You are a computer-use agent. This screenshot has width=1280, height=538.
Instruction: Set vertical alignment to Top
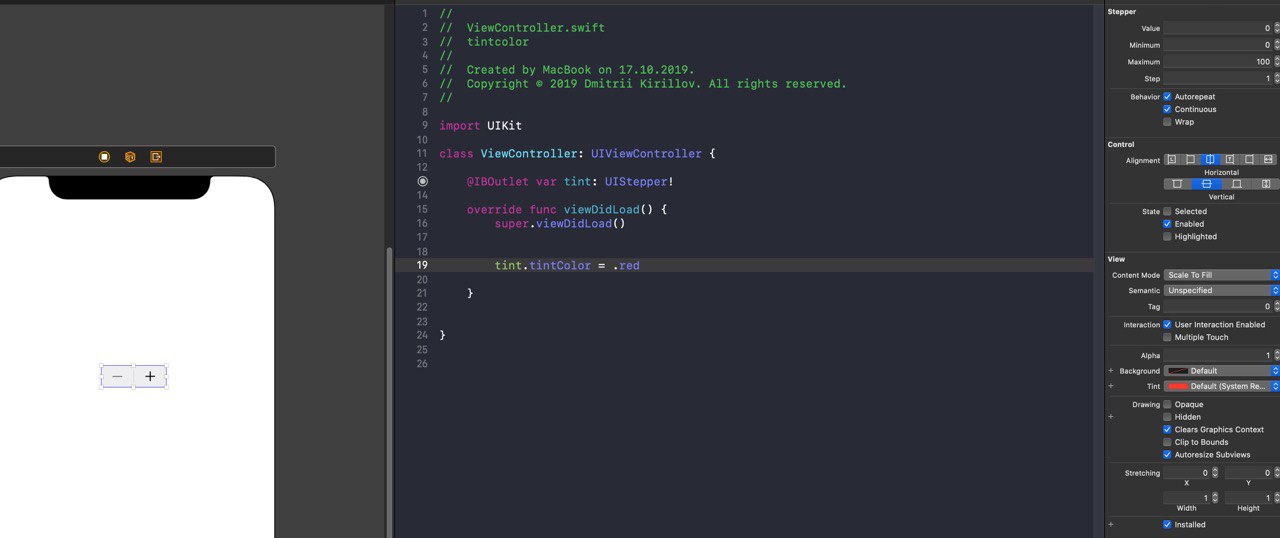[1178, 184]
